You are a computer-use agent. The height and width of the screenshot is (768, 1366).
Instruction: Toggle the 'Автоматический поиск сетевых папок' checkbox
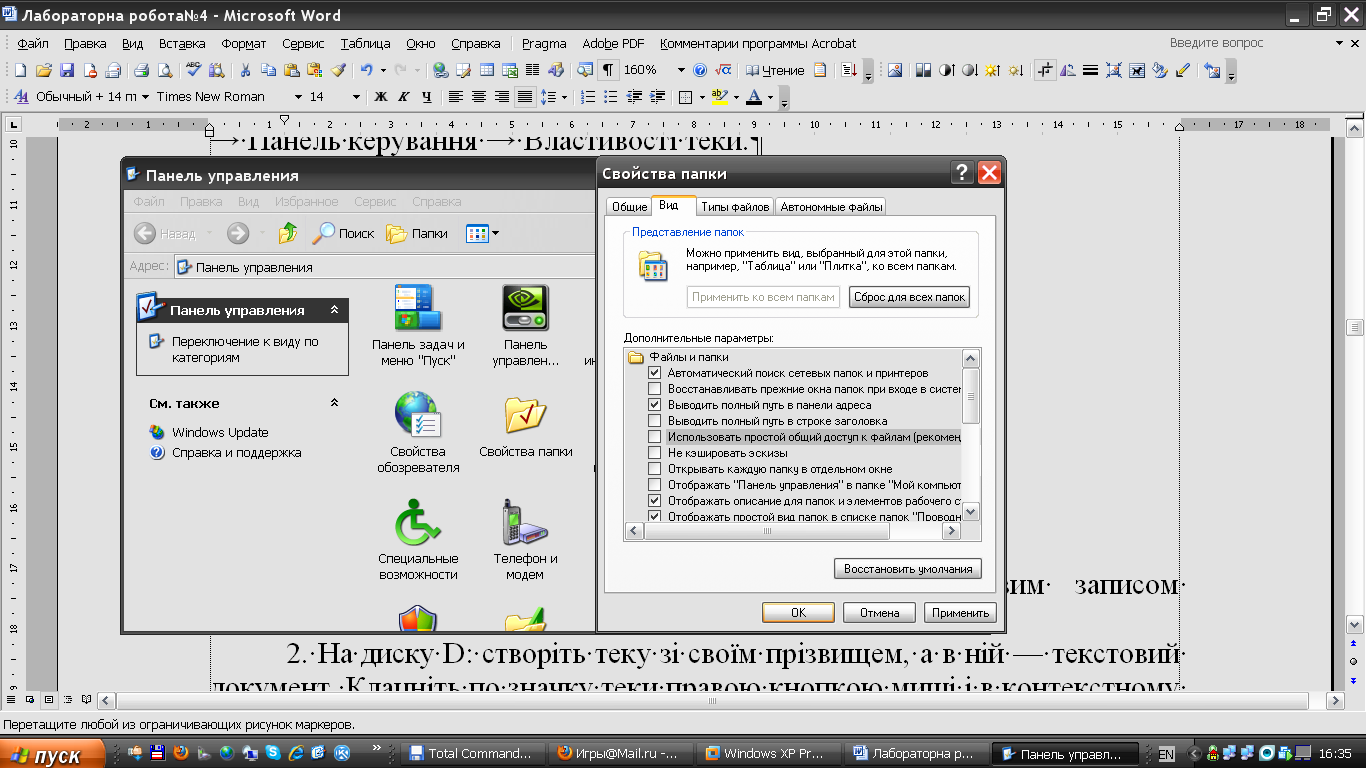point(655,373)
